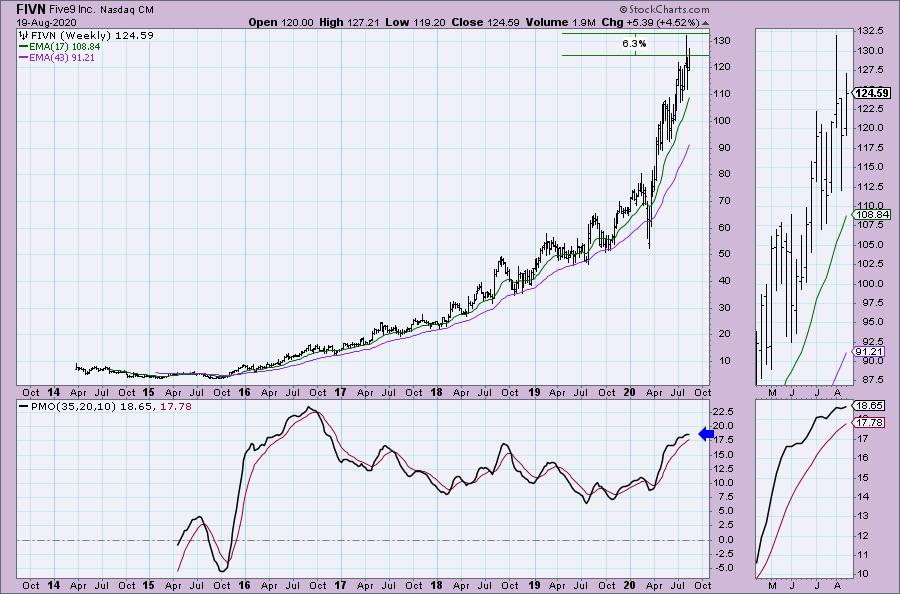The width and height of the screenshot is (900, 594).
Task: Click the 6.3% annotation label
Action: 634,44
